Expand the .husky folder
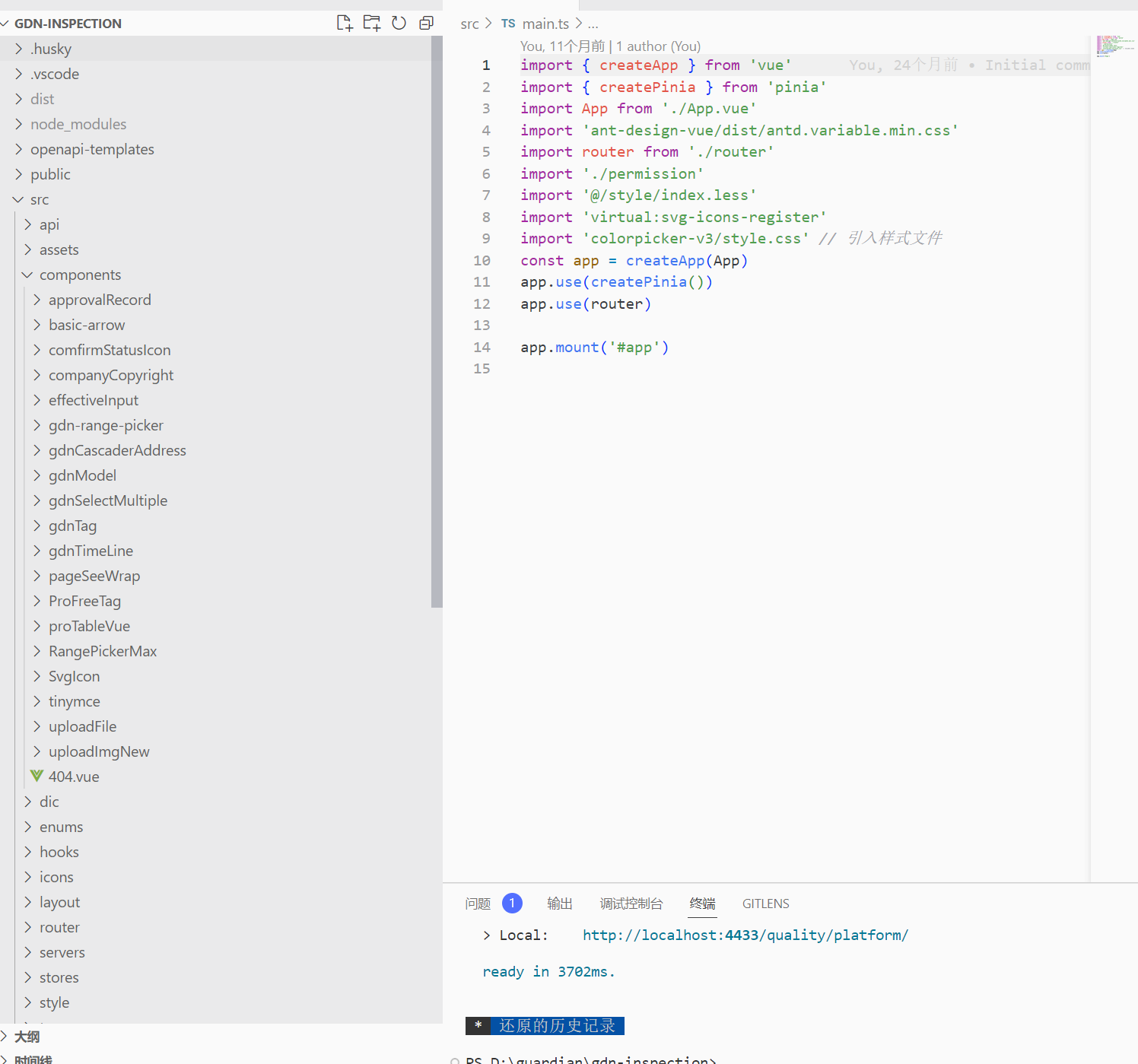This screenshot has width=1138, height=1064. [19, 49]
